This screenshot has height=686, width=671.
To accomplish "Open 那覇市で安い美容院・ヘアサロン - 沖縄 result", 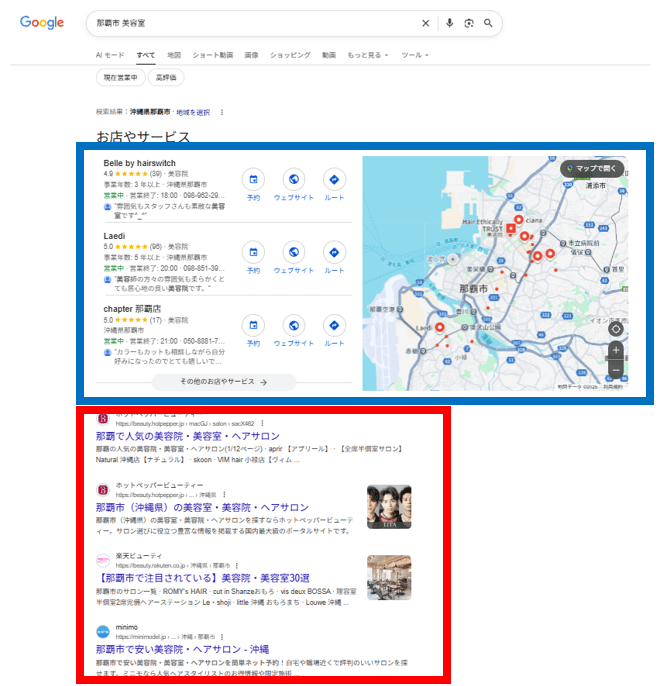I will (182, 649).
